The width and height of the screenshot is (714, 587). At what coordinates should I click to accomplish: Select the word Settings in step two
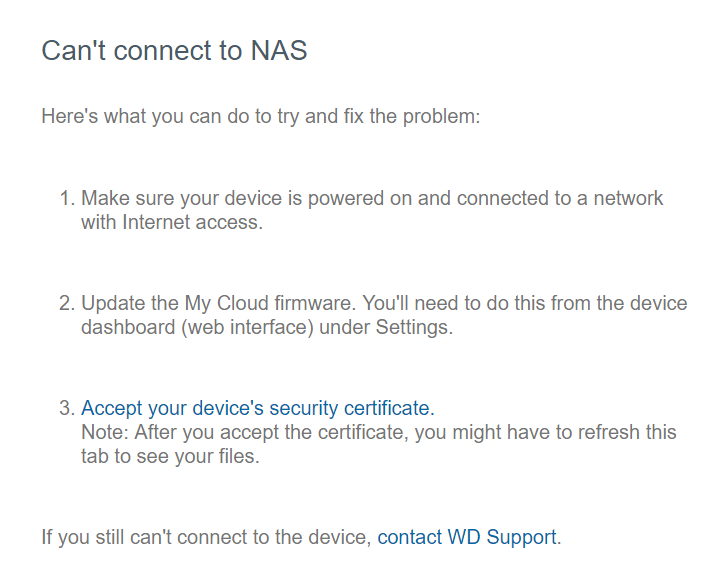412,327
